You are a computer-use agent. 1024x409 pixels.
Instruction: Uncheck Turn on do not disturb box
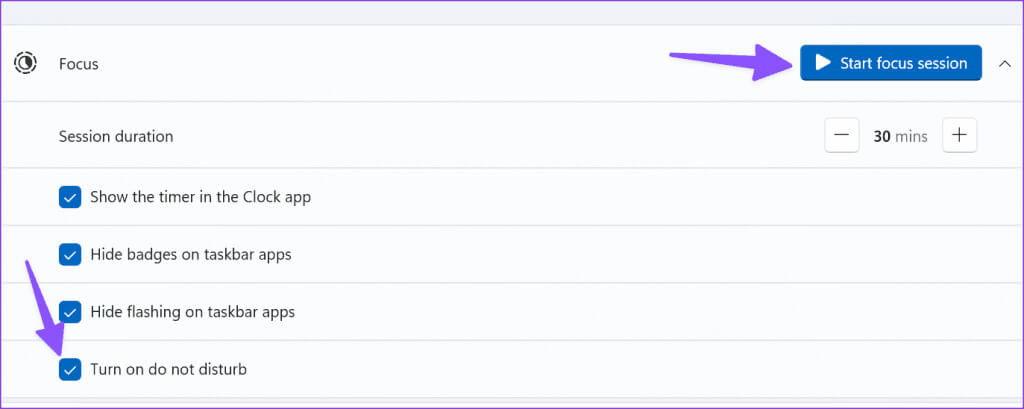(70, 369)
